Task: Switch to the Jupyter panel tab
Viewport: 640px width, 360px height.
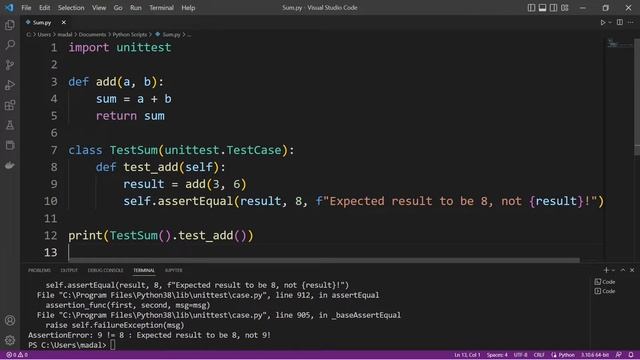Action: click(x=173, y=270)
